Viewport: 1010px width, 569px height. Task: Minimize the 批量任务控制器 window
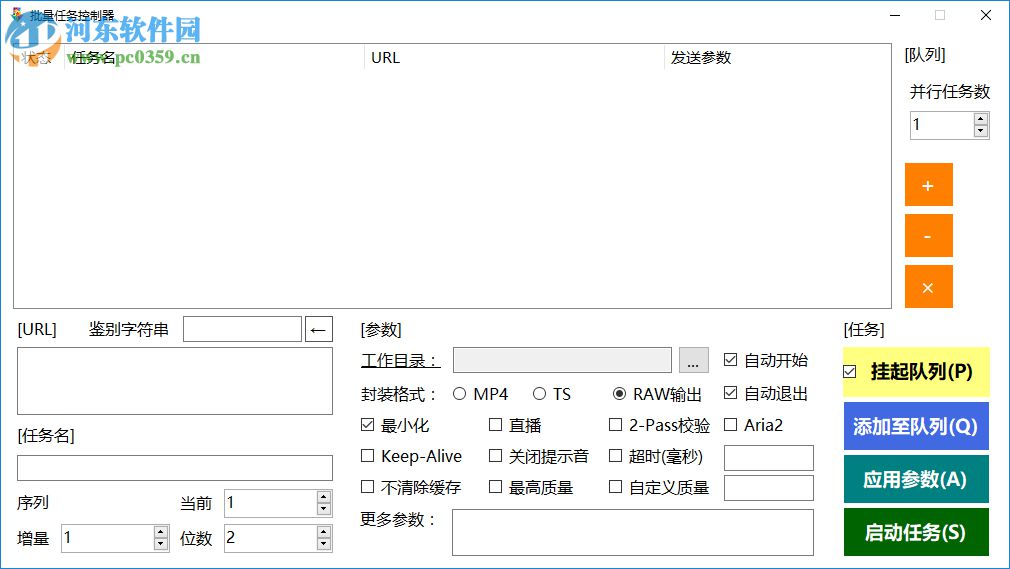pos(895,15)
